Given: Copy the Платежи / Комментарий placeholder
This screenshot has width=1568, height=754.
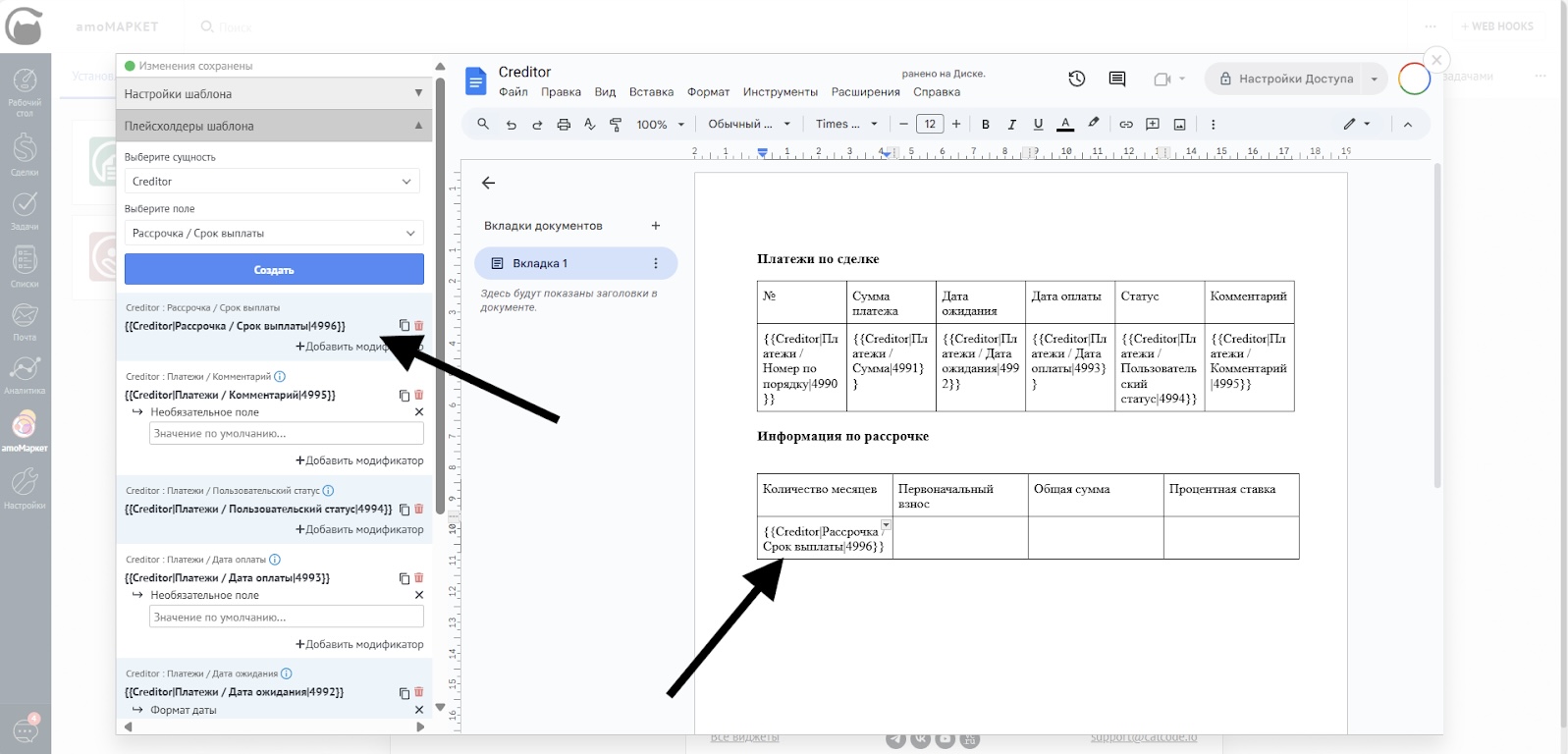Looking at the screenshot, I should point(404,395).
